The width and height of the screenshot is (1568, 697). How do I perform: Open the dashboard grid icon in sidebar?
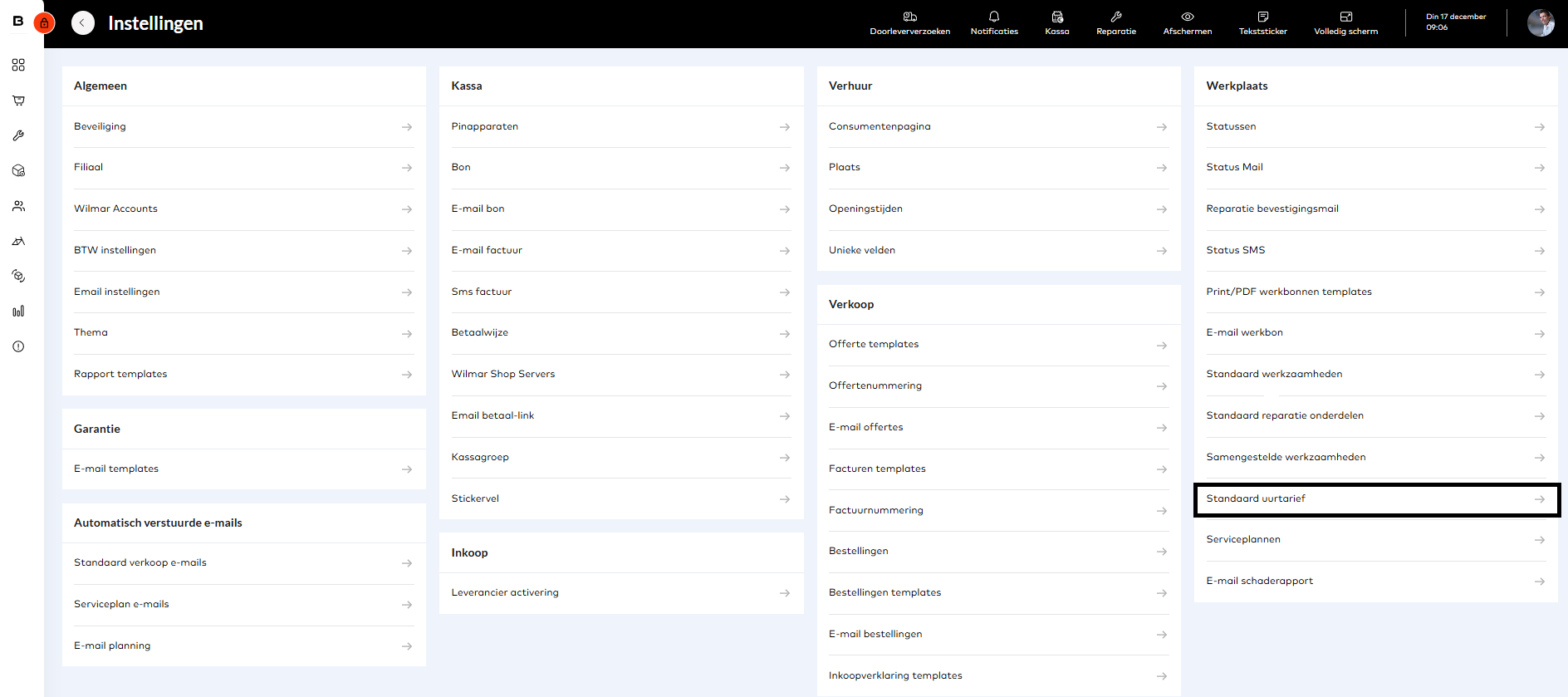[18, 65]
